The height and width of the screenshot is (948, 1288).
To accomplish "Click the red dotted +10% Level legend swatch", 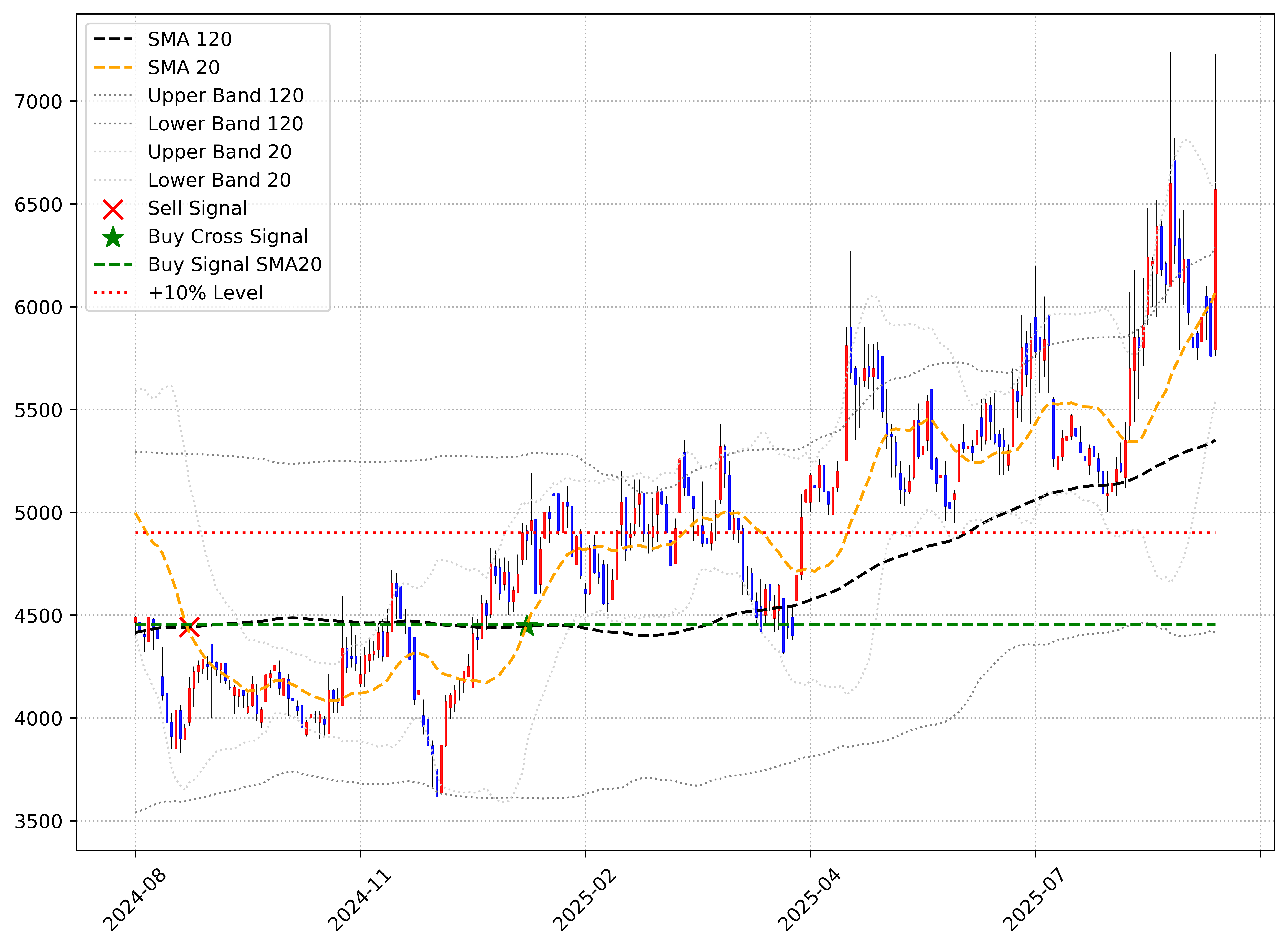I will point(113,293).
